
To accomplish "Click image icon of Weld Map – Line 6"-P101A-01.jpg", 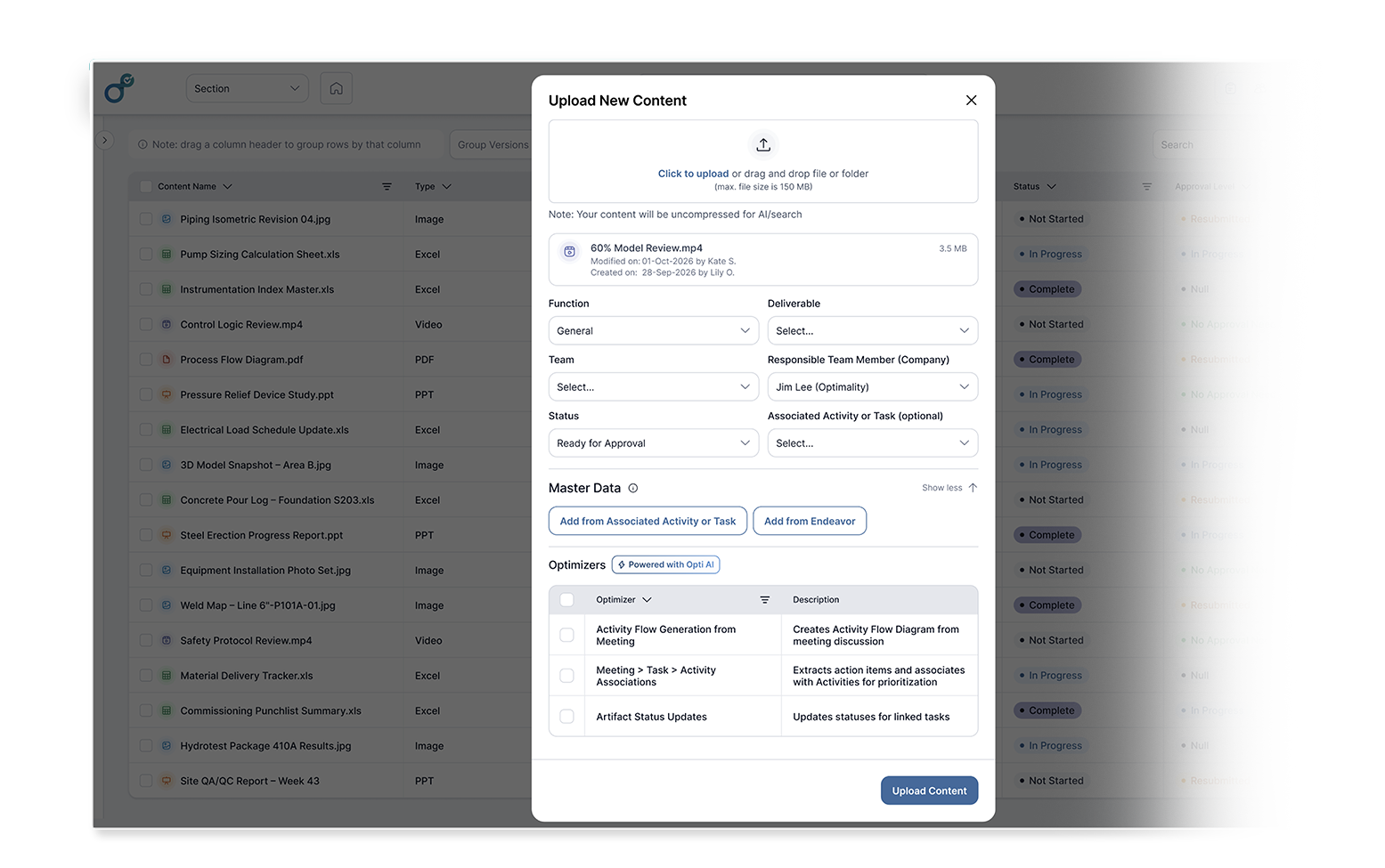I will [x=167, y=605].
